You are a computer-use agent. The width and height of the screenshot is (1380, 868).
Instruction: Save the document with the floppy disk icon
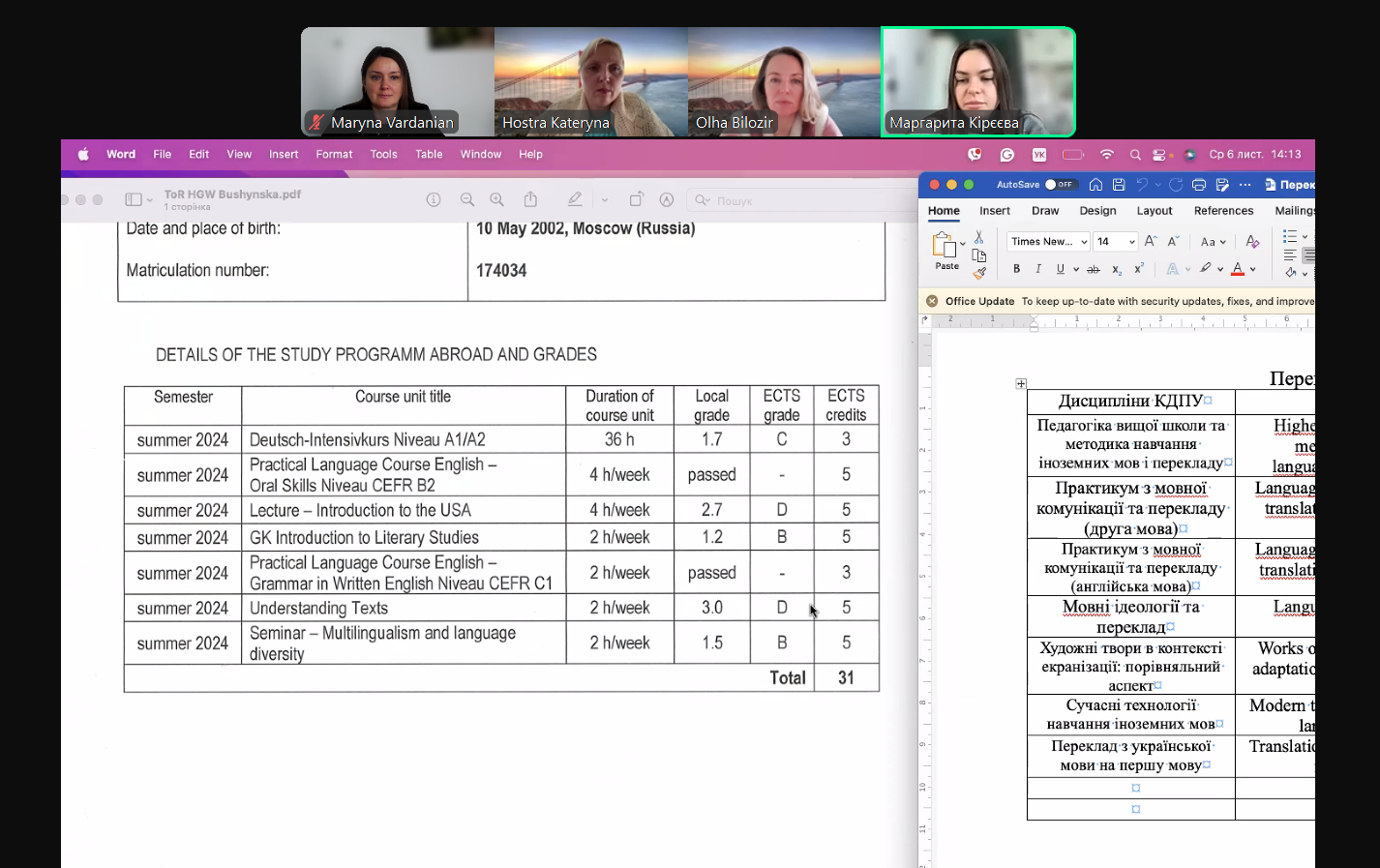coord(1119,185)
